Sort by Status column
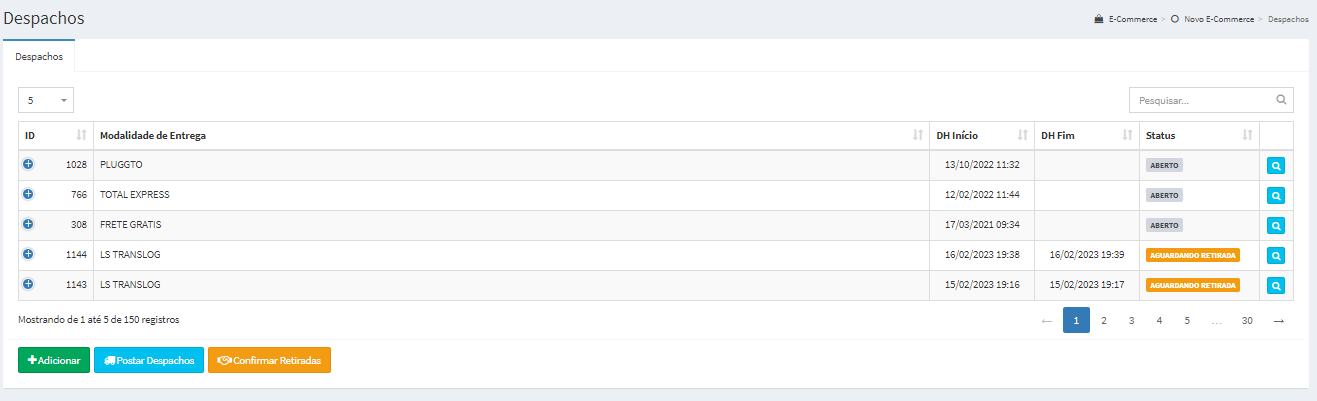Screen dimensions: 1317x401 point(1247,135)
